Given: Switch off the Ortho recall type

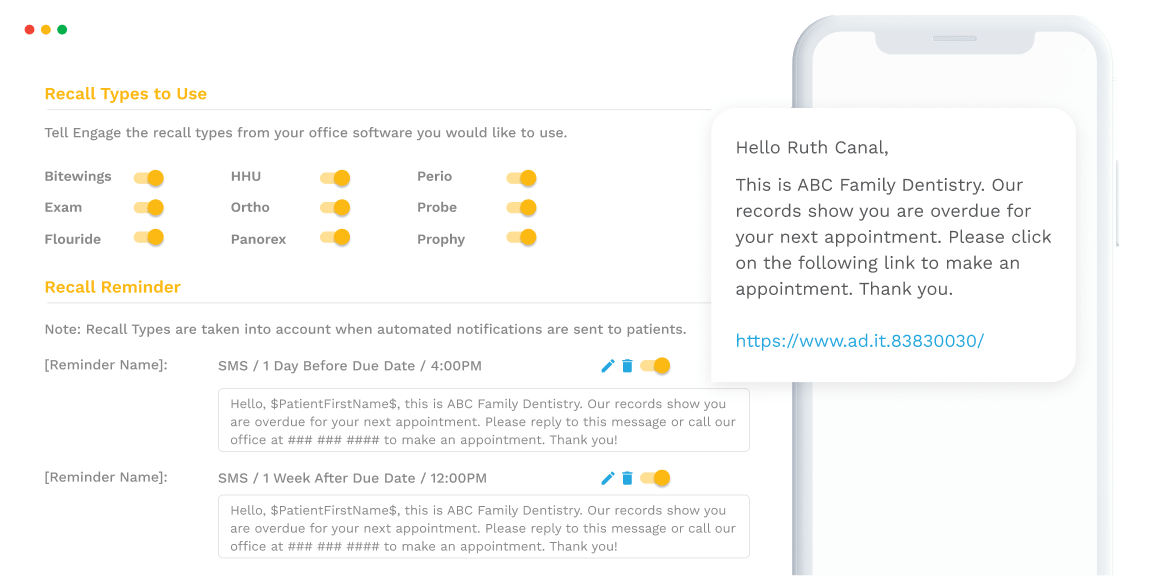Looking at the screenshot, I should 335,208.
